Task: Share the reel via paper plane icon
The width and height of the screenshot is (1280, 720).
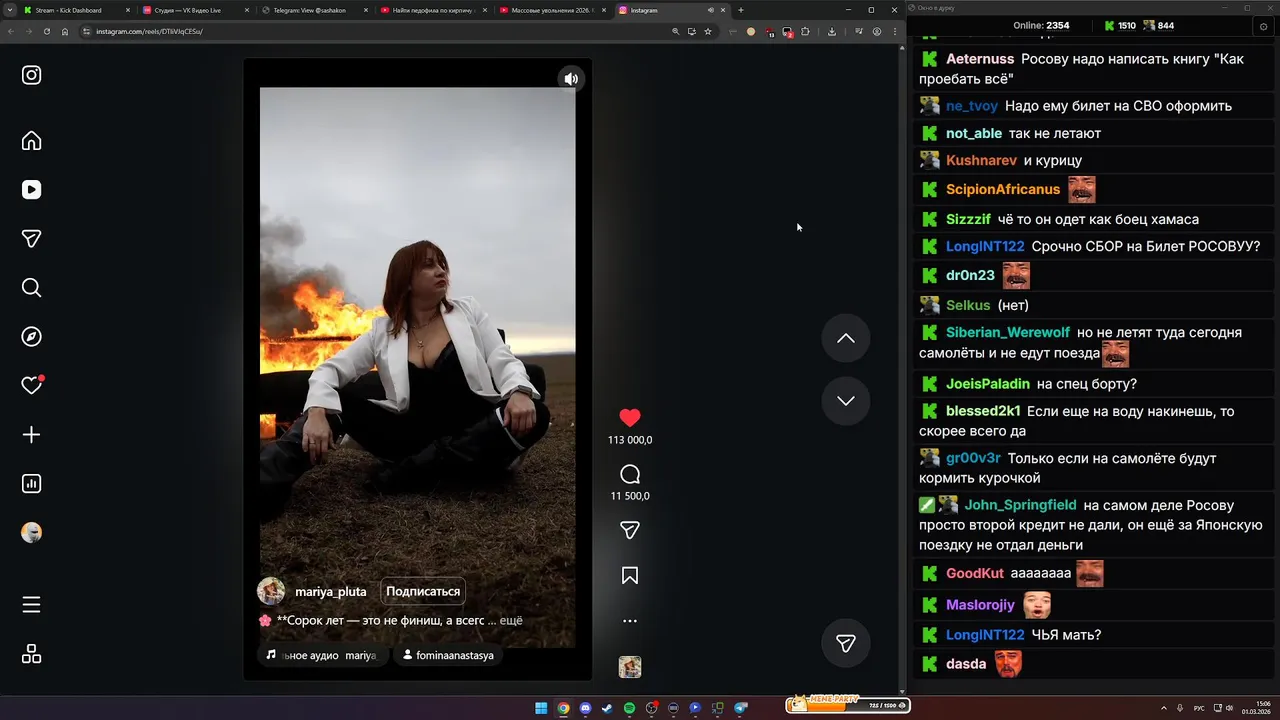Action: [x=630, y=530]
